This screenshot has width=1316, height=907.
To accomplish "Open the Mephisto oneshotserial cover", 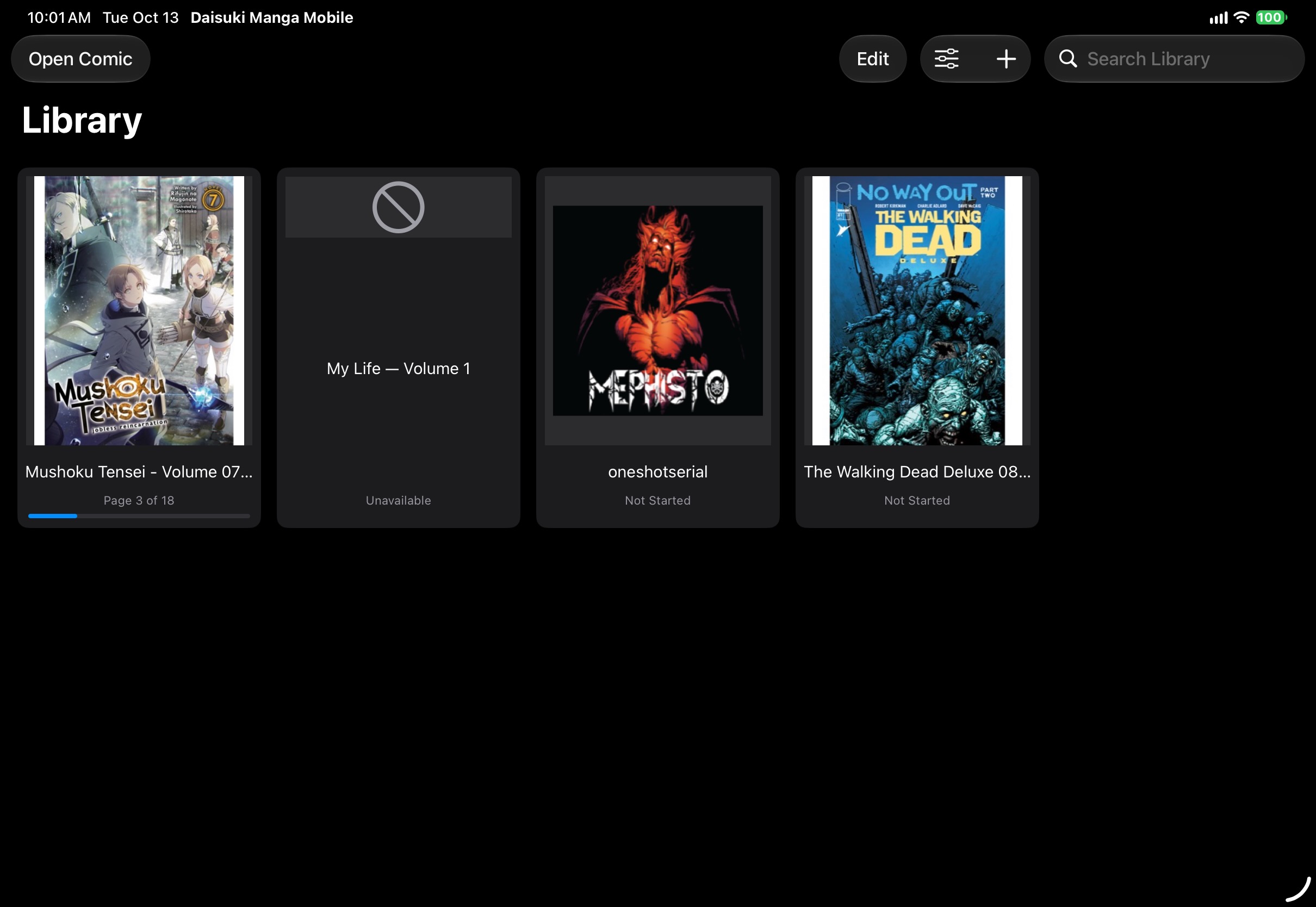I will tap(658, 310).
